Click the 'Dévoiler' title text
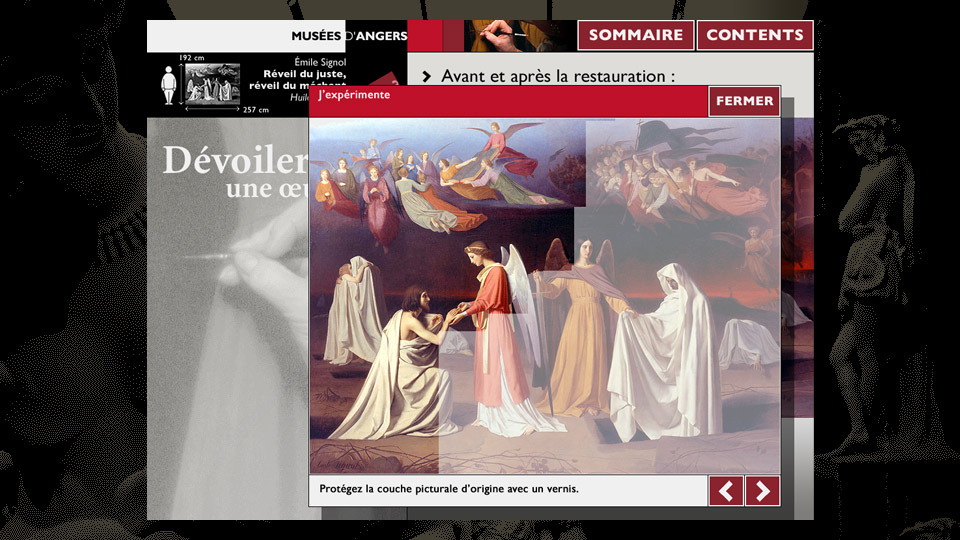Viewport: 960px width, 540px height. pyautogui.click(x=235, y=160)
